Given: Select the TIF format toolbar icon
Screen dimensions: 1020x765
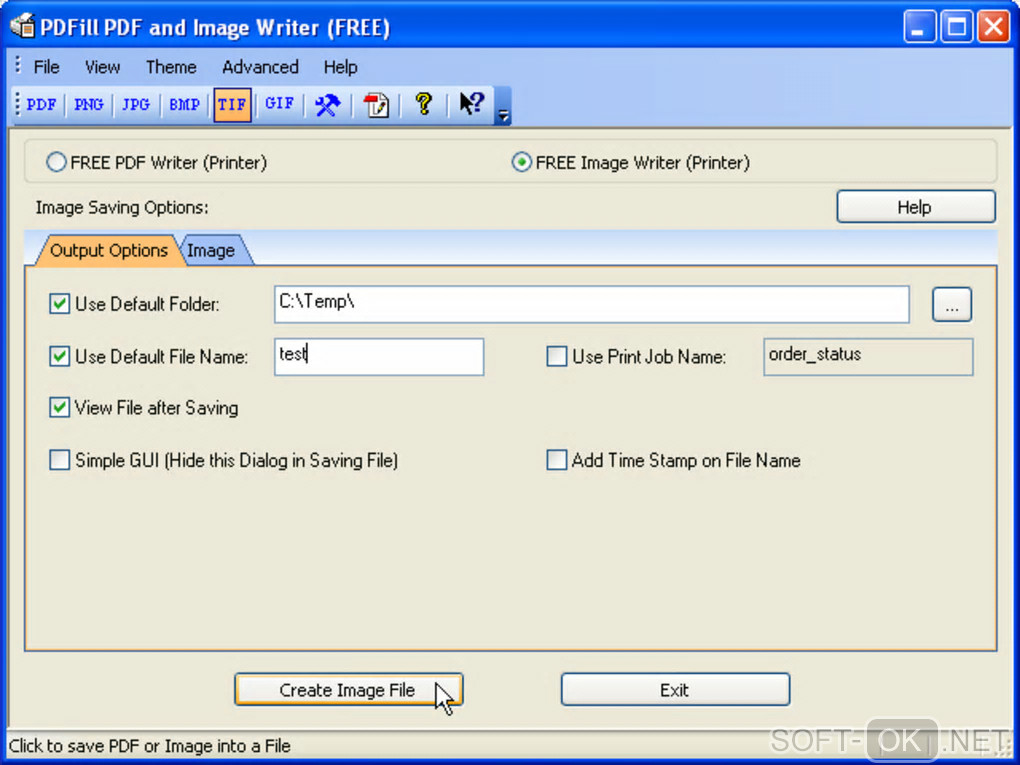Looking at the screenshot, I should pos(232,104).
